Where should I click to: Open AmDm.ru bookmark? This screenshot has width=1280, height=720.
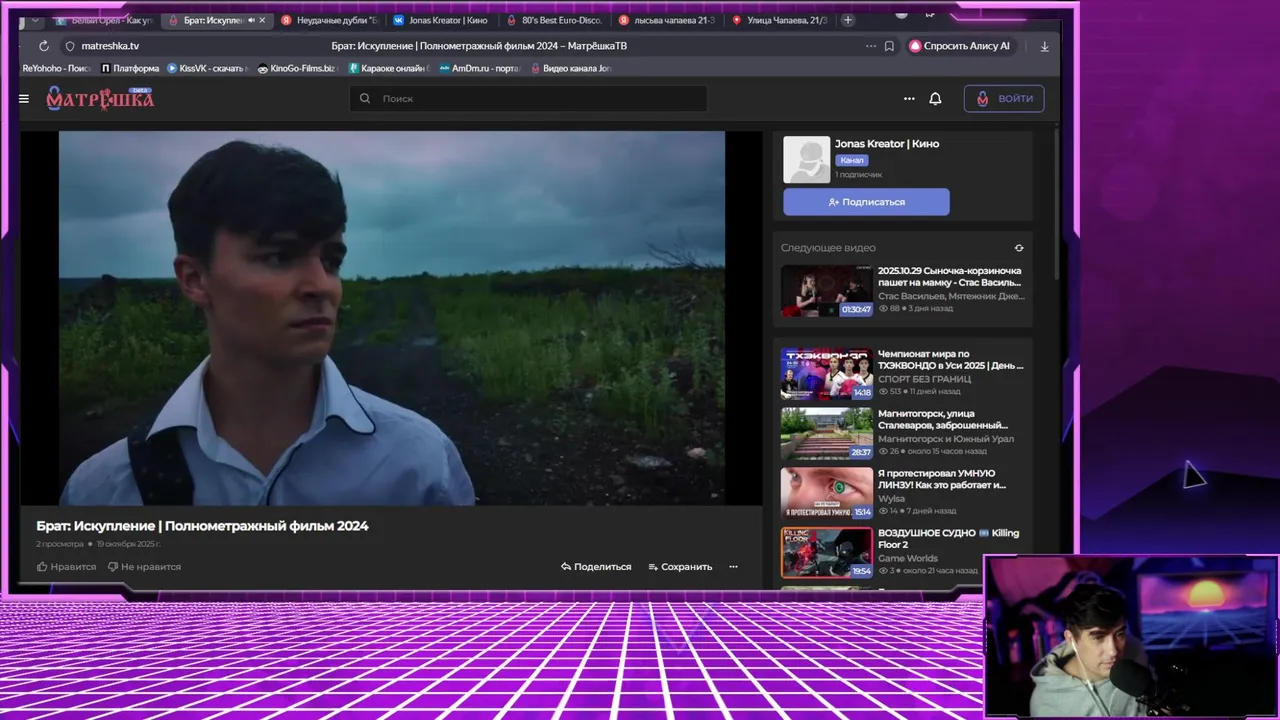coord(480,69)
